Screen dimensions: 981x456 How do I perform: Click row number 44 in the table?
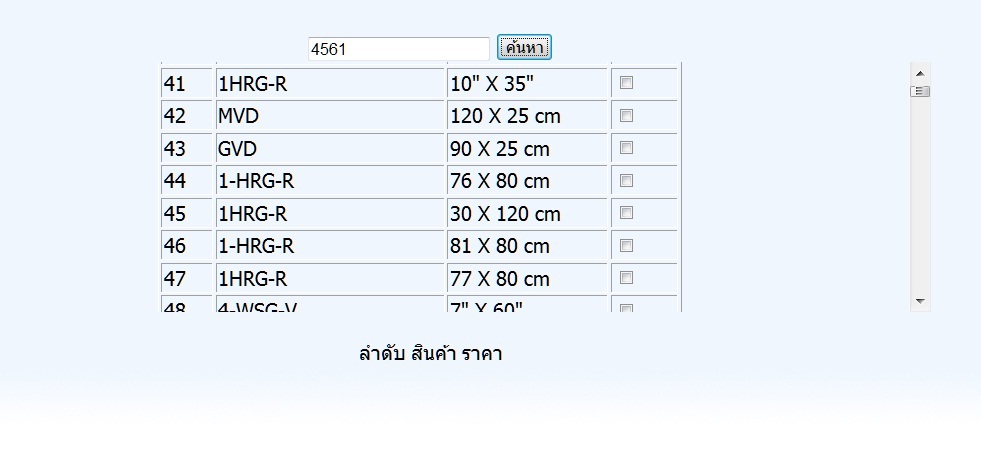[x=186, y=181]
